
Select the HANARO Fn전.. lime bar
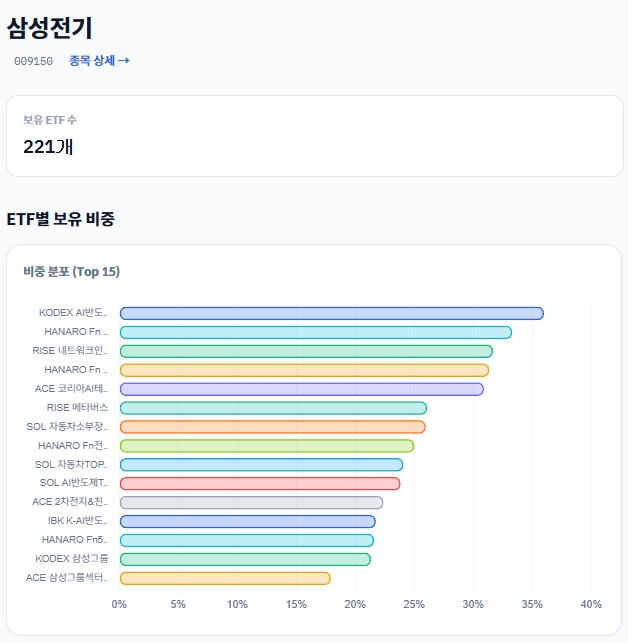(x=267, y=446)
